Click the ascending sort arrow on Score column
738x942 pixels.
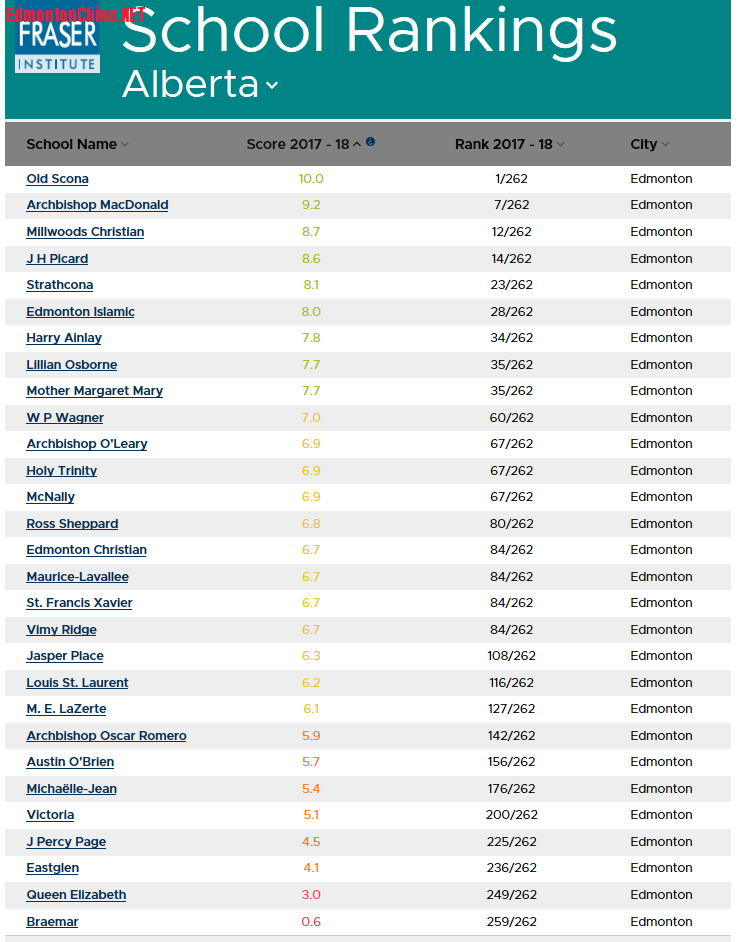[x=357, y=143]
